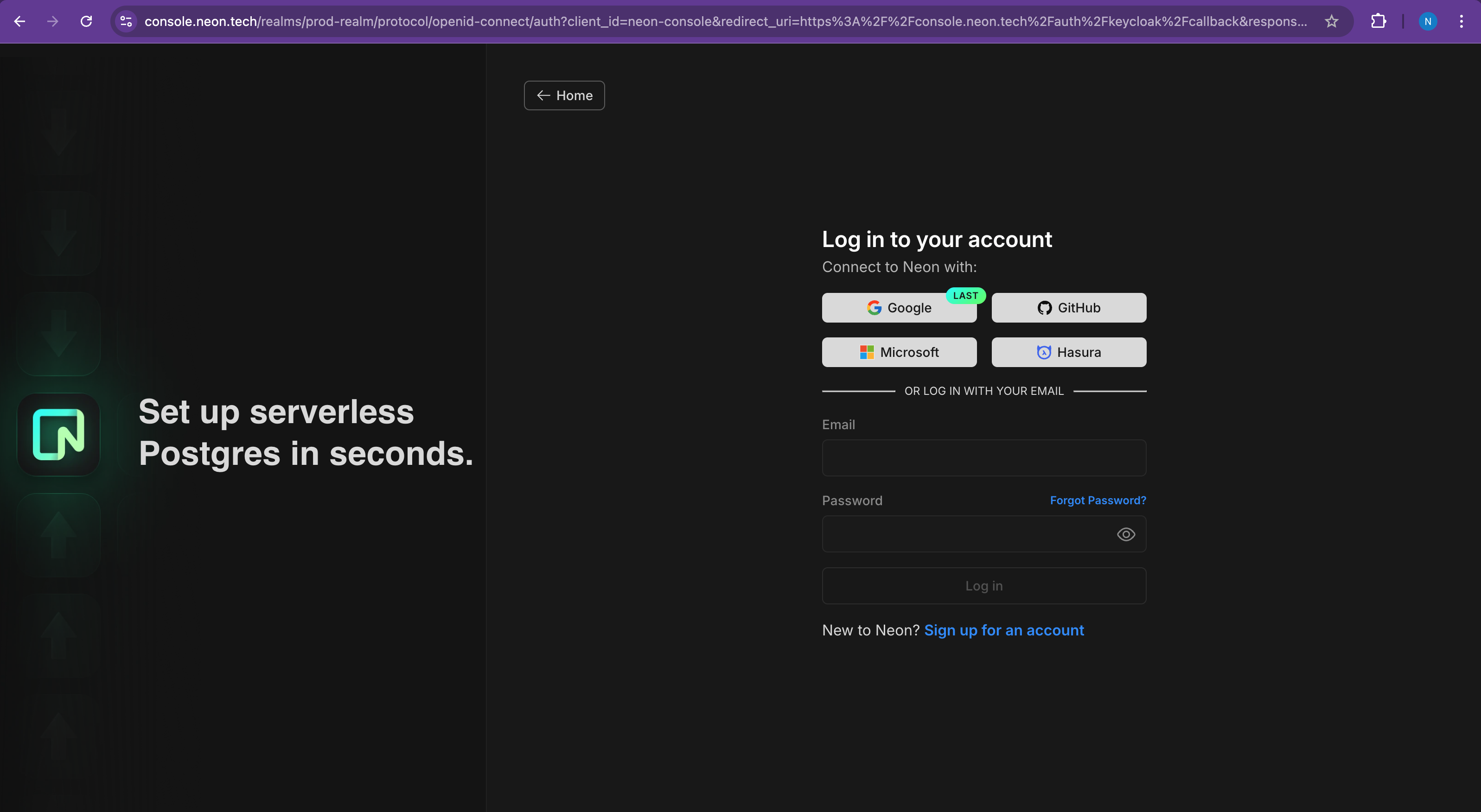Image resolution: width=1481 pixels, height=812 pixels.
Task: Open site information icon in address bar
Action: [x=127, y=21]
